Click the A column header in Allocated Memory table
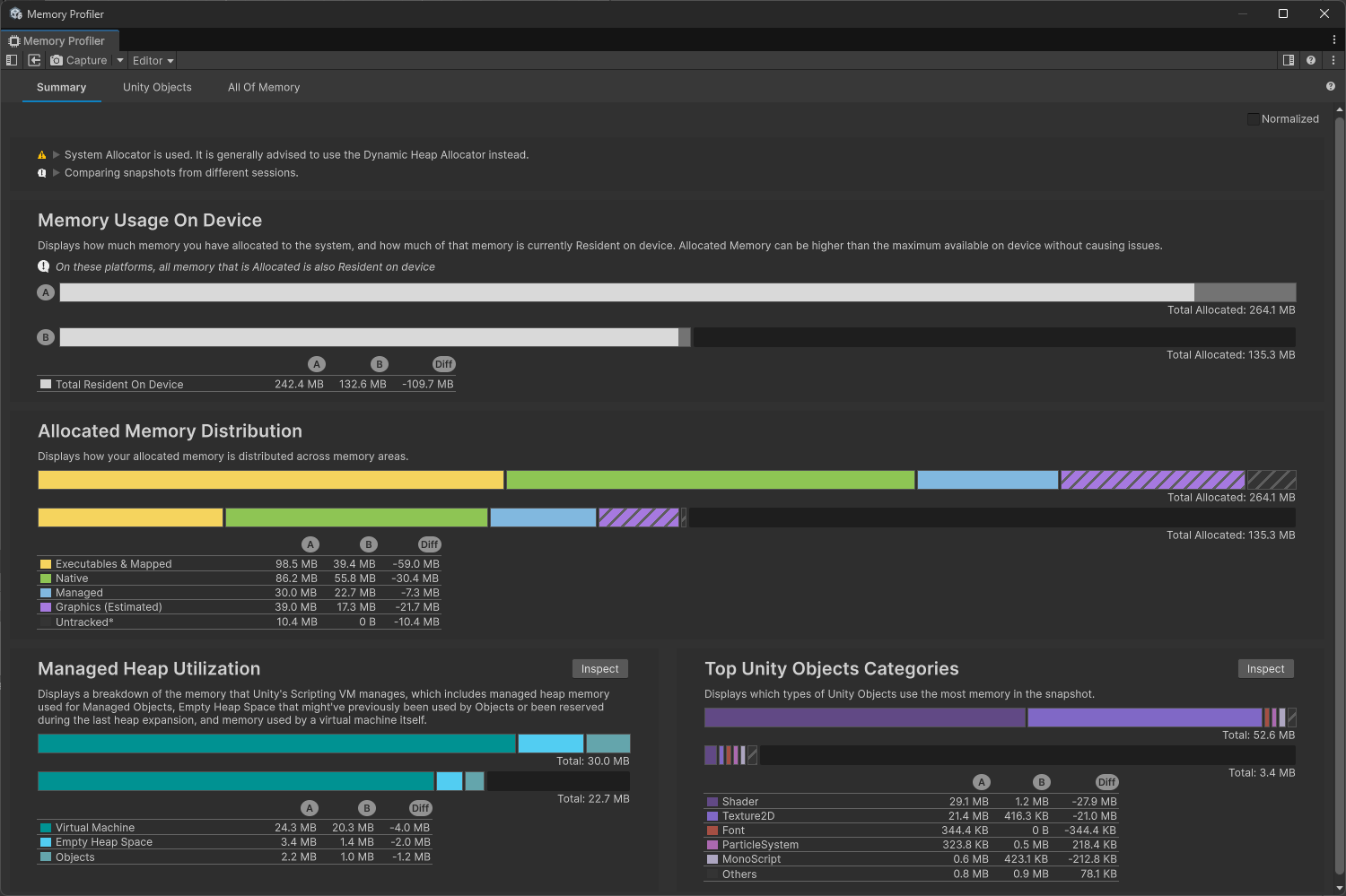Screen dimensions: 1346x896 (x=310, y=544)
